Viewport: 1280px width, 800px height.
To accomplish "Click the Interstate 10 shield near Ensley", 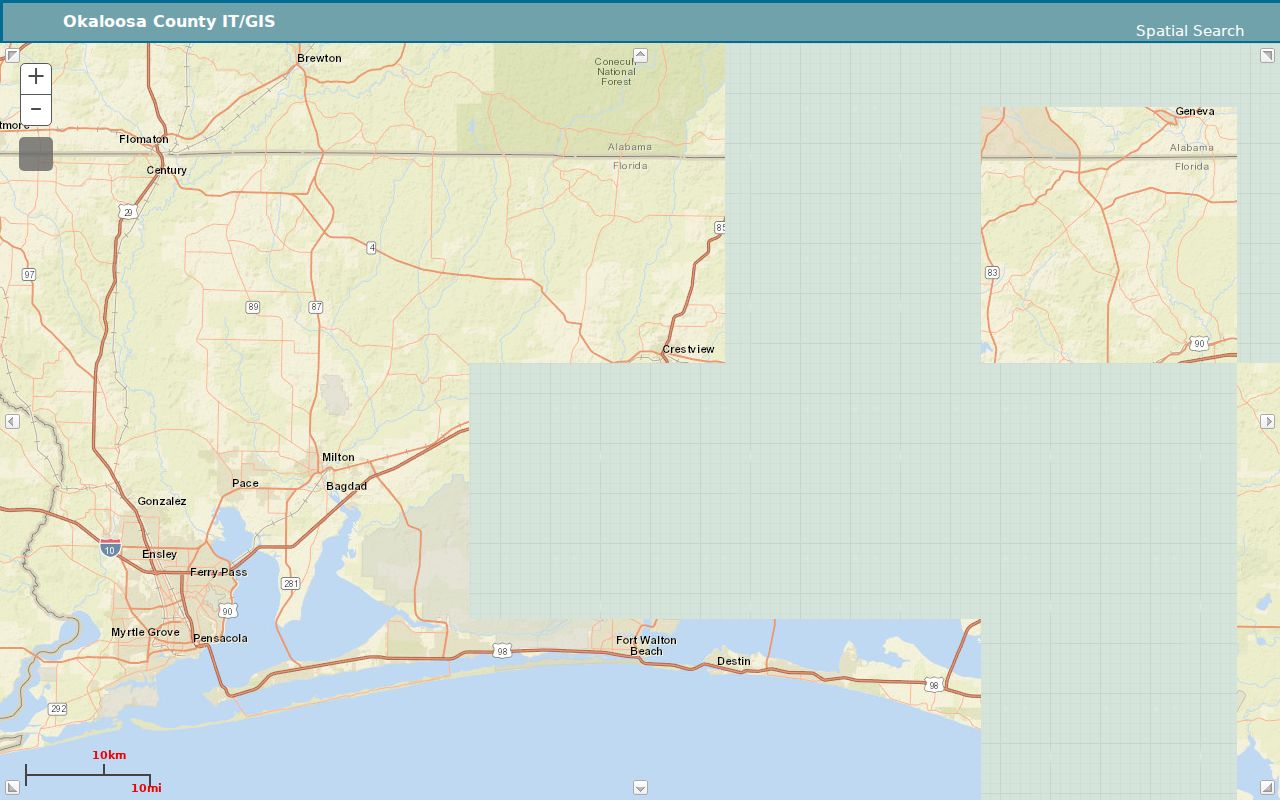I will pos(110,548).
